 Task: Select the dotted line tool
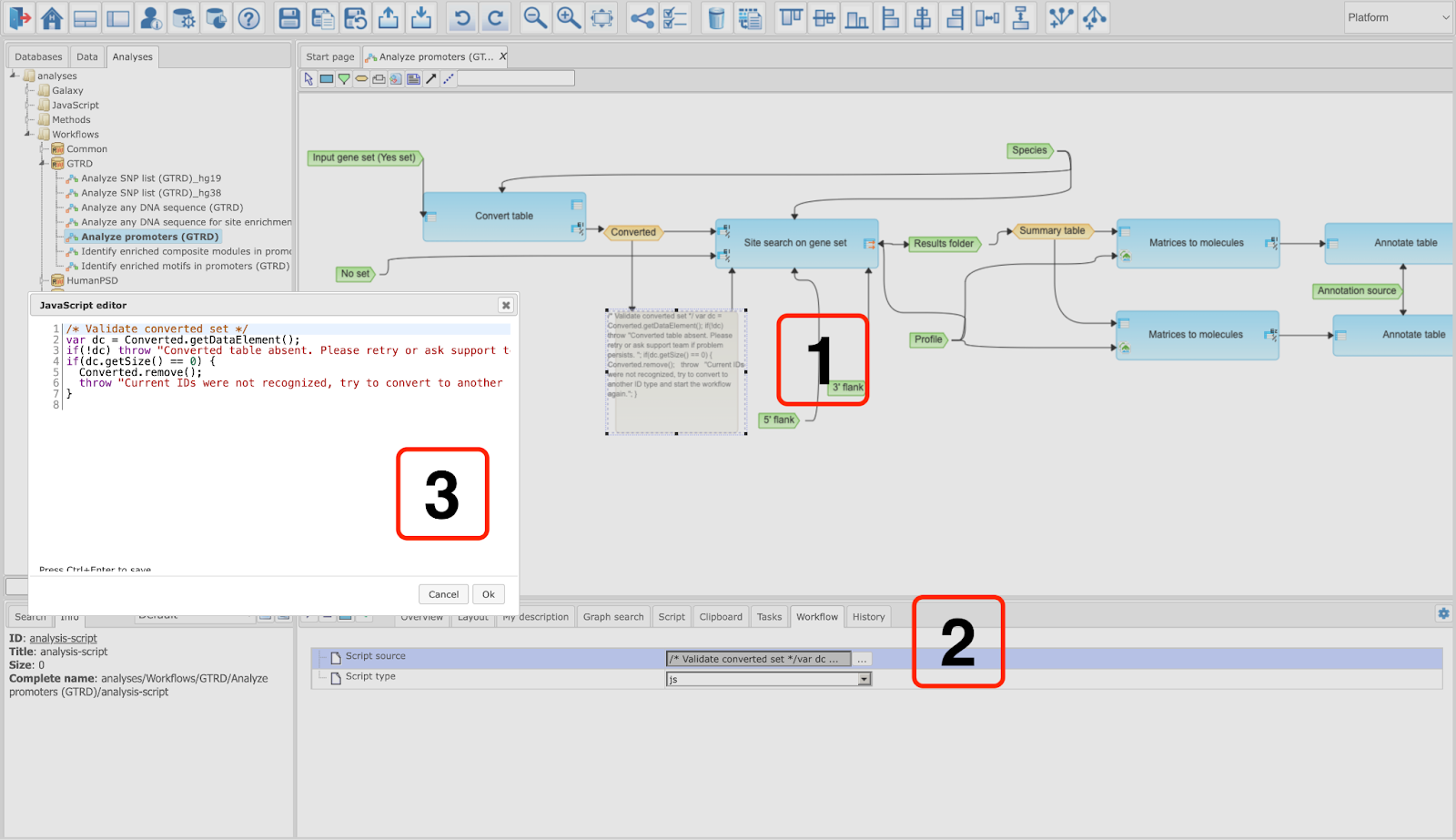pos(449,79)
